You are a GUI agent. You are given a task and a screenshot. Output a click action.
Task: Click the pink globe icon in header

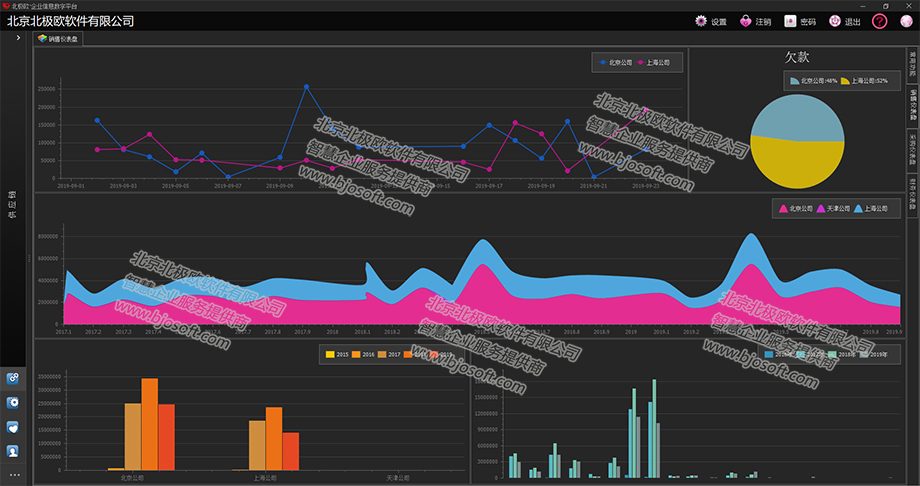pyautogui.click(x=906, y=21)
